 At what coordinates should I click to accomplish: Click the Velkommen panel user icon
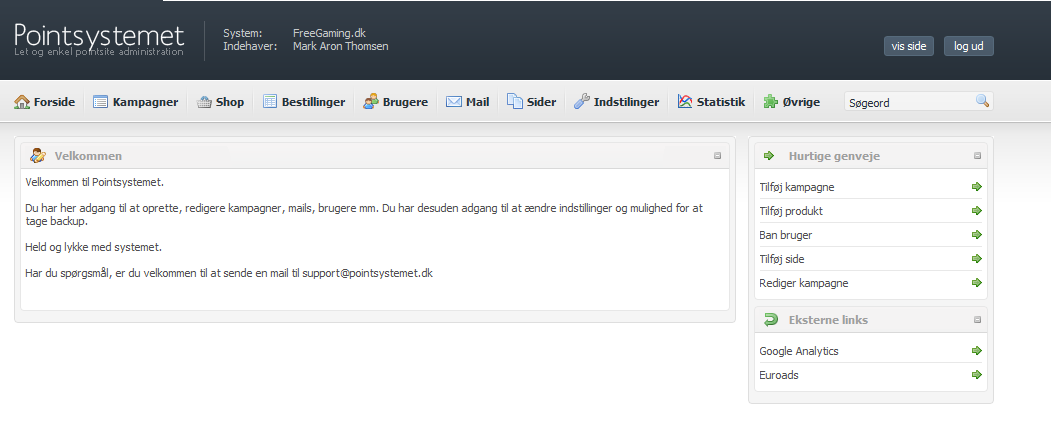click(x=38, y=156)
